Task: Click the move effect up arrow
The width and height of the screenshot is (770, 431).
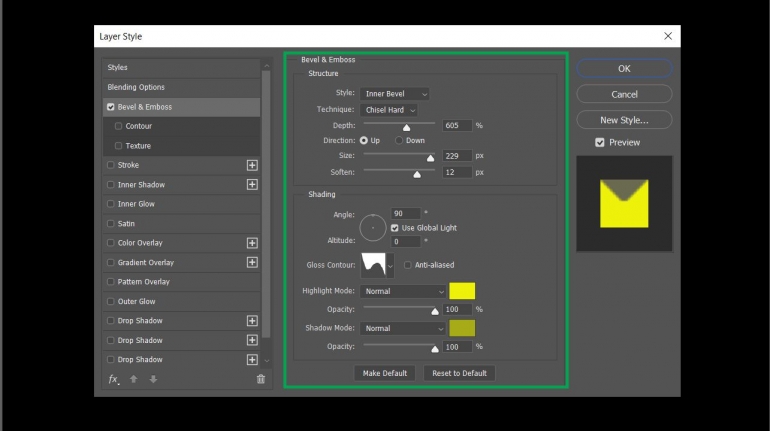Action: coord(134,379)
